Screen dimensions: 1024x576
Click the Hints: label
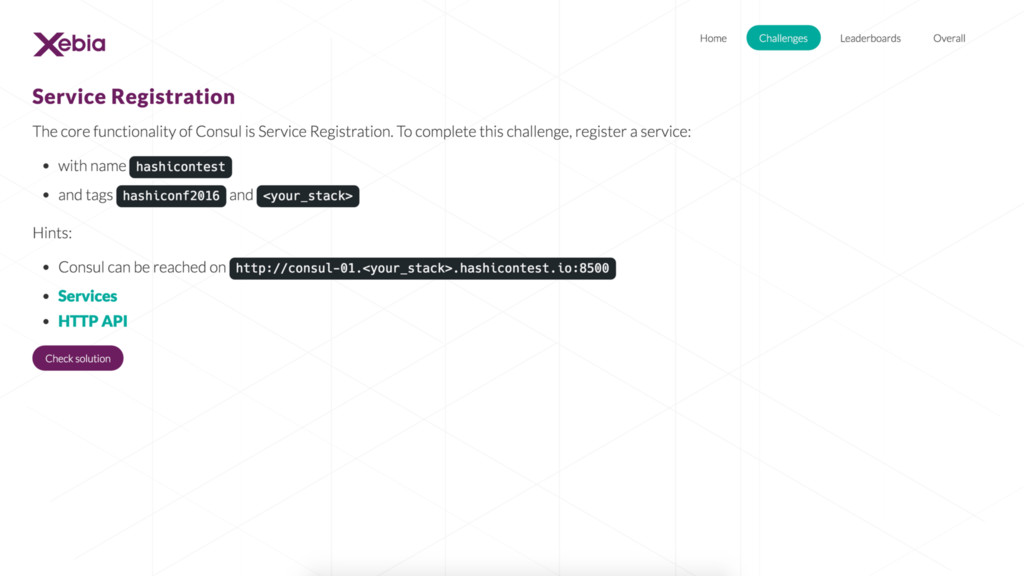pyautogui.click(x=52, y=233)
